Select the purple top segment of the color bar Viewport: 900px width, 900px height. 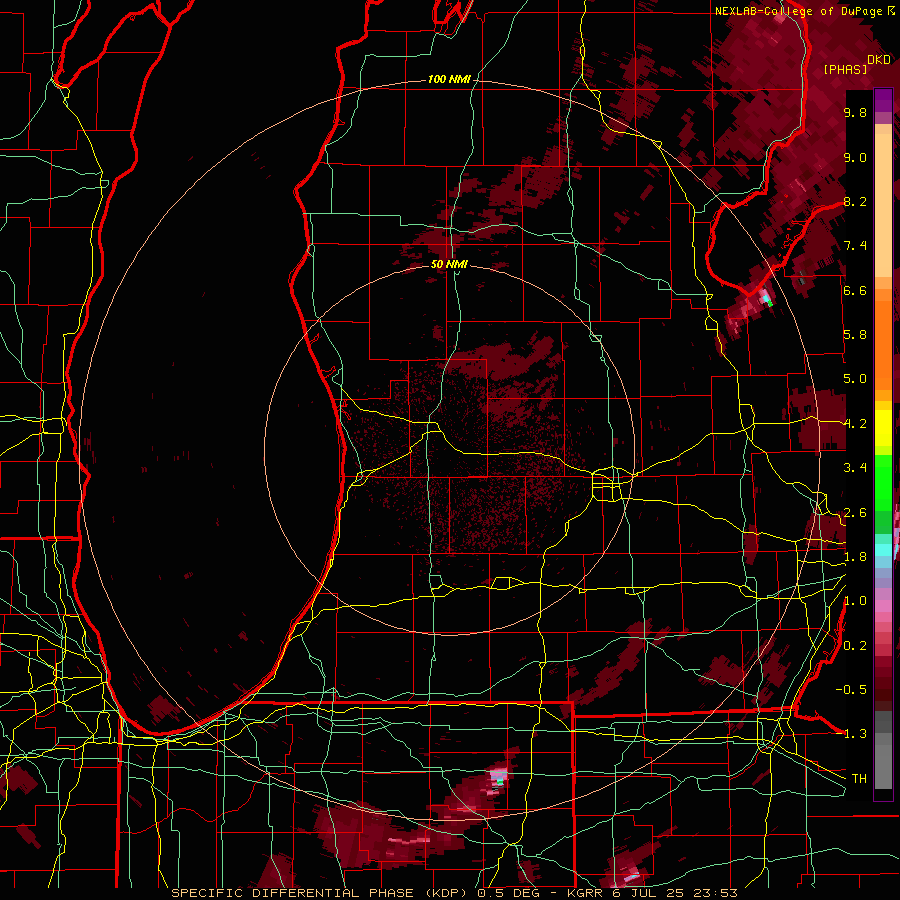click(883, 99)
